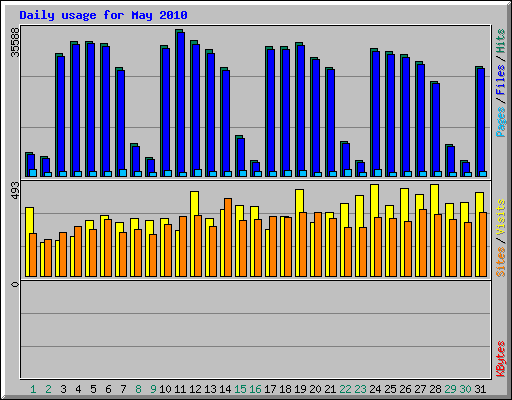Click day label '1' on the x-axis
512x400 pixels.
pyautogui.click(x=33, y=389)
